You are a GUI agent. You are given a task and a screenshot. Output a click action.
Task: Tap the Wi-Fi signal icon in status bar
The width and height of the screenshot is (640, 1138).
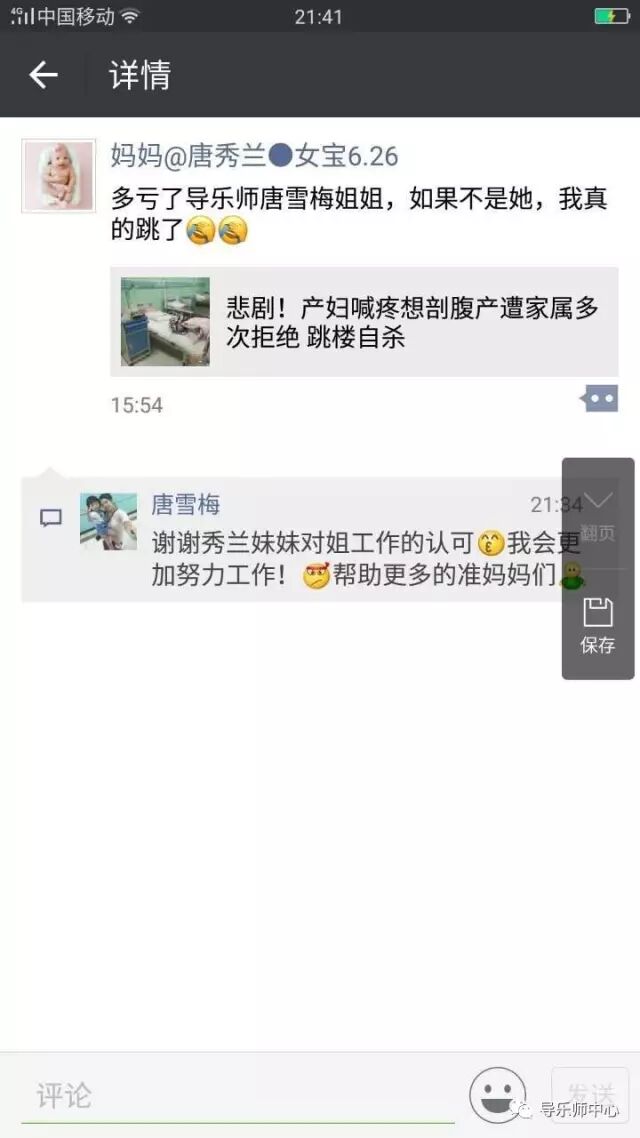click(x=130, y=16)
